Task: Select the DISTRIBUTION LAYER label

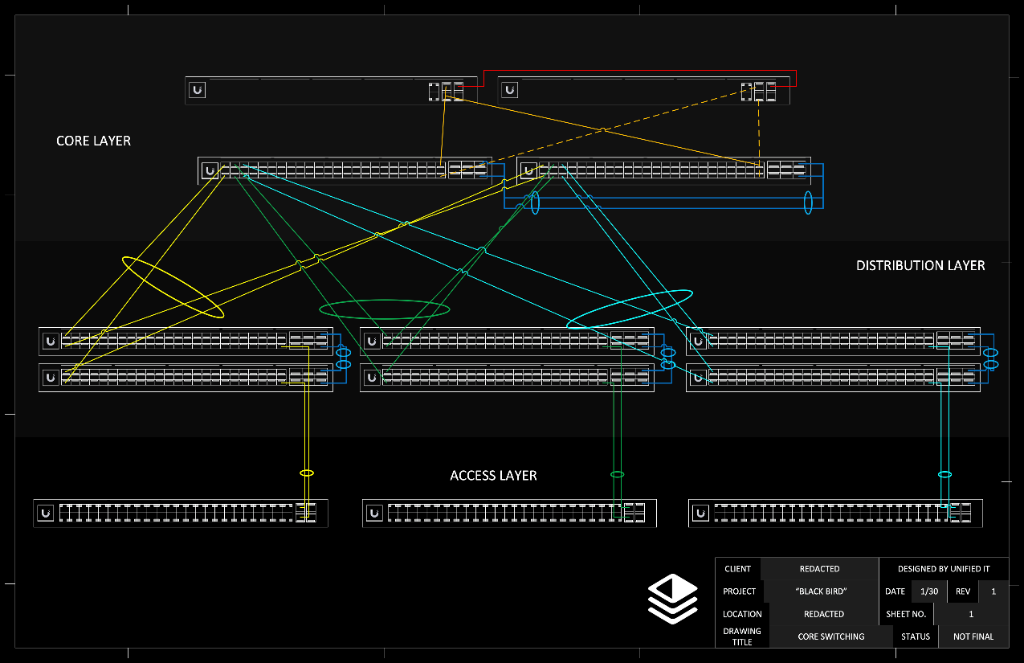Action: pyautogui.click(x=920, y=266)
